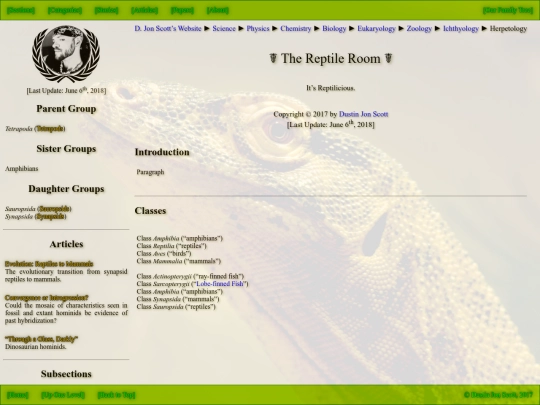Click the Back to Top footer button

(116, 395)
